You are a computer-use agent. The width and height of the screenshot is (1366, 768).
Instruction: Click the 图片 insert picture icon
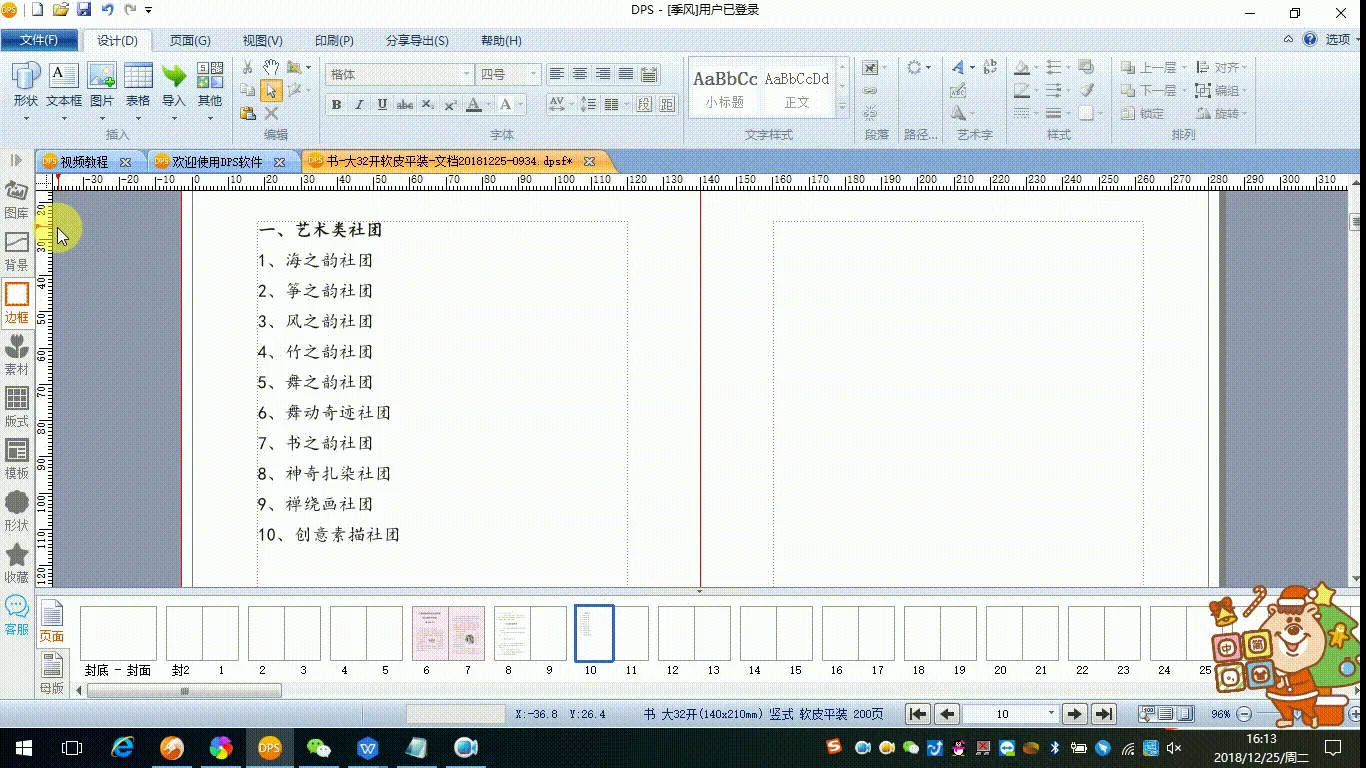coord(102,85)
